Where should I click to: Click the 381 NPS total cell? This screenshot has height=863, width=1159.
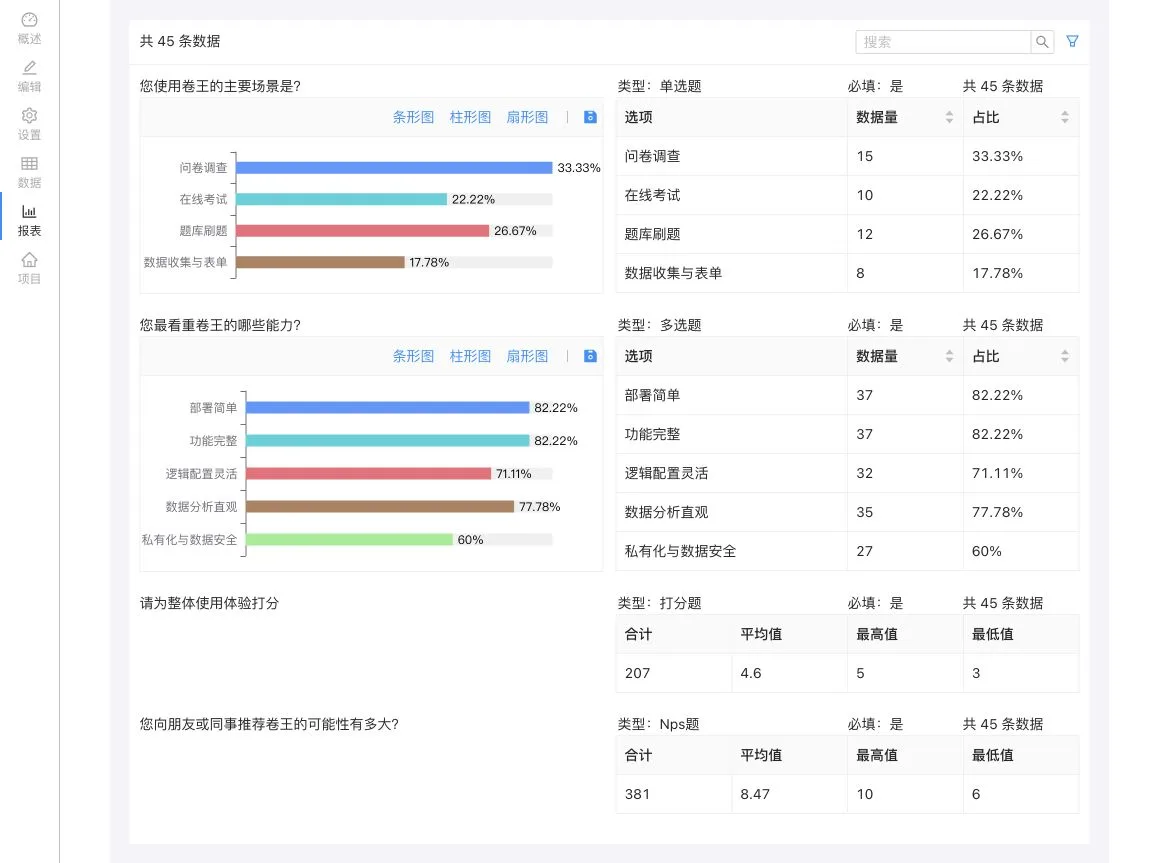pyautogui.click(x=674, y=794)
